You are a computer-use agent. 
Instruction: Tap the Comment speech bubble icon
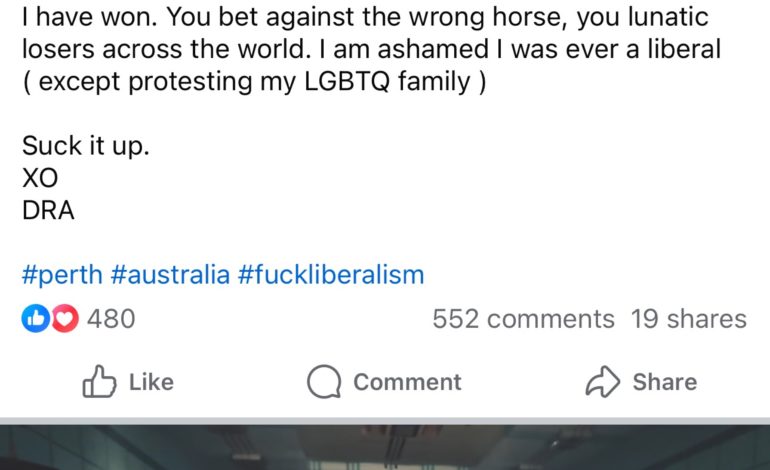coord(325,382)
